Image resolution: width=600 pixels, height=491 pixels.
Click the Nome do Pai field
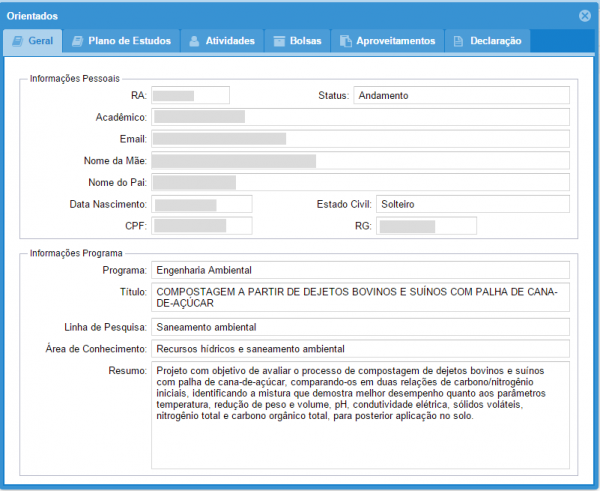[360, 182]
